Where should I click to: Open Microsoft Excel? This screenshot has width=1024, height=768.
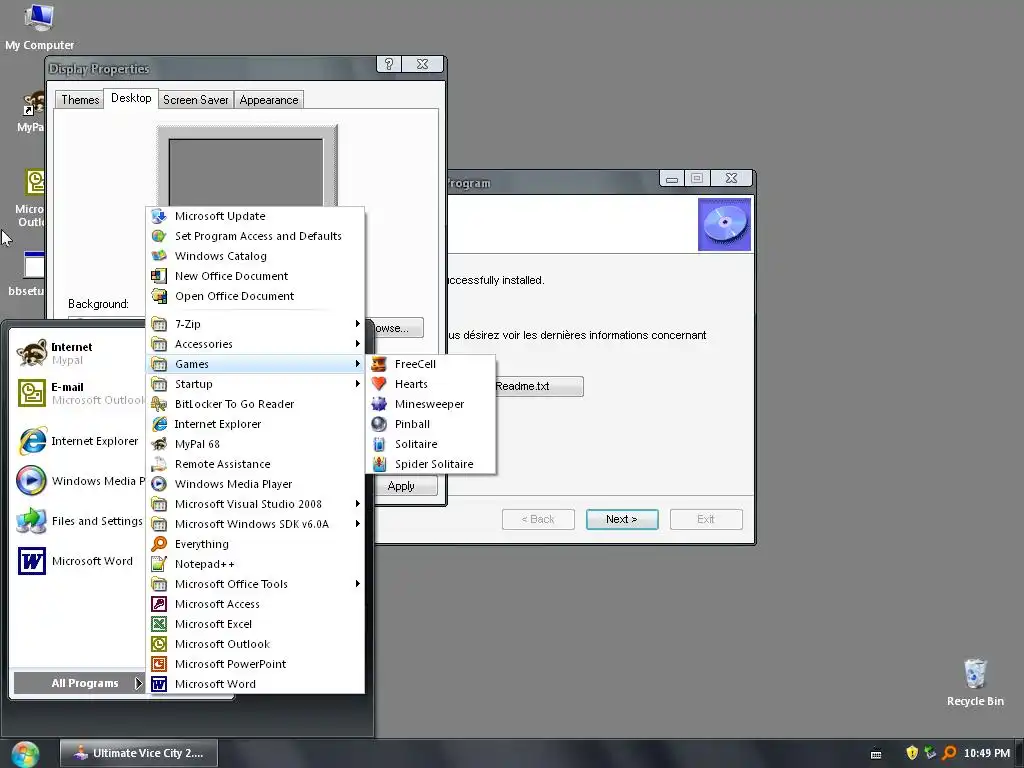coord(255,624)
